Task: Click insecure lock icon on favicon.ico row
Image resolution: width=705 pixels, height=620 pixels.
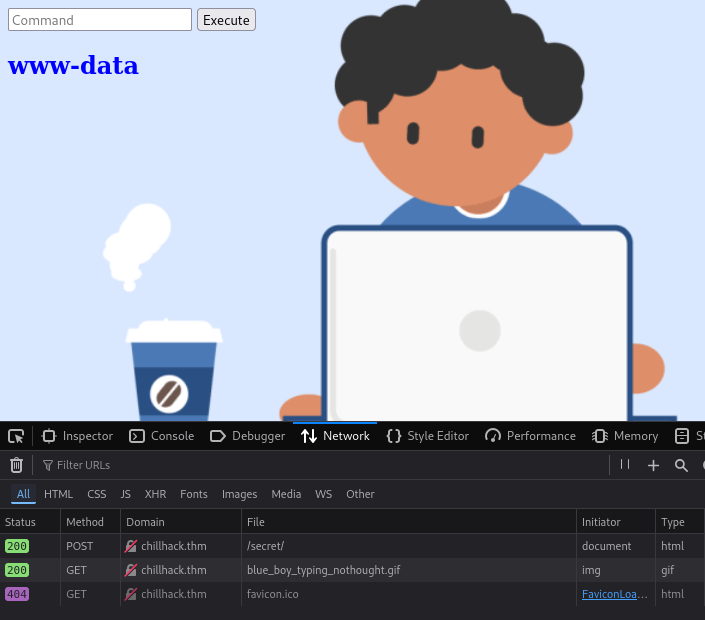Action: pyautogui.click(x=131, y=594)
